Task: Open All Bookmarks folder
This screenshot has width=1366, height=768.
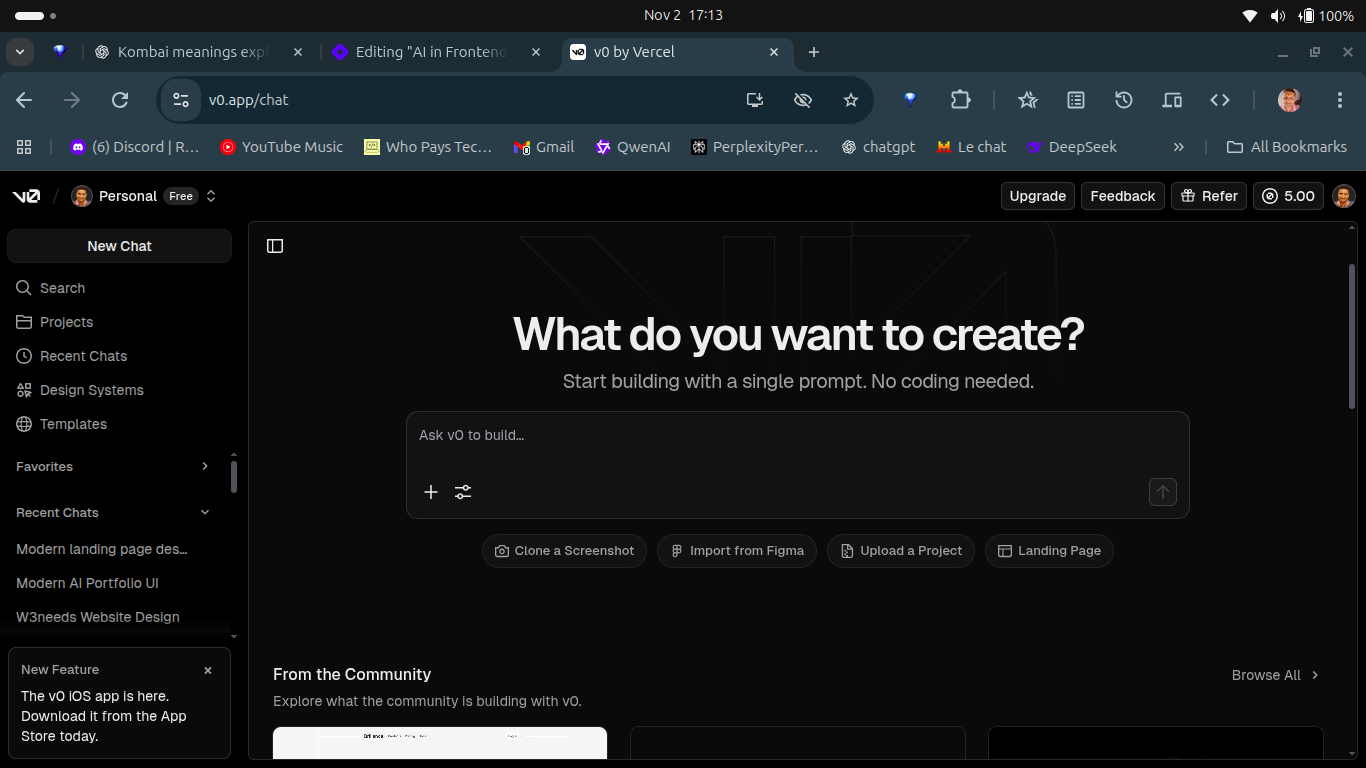Action: [x=1287, y=147]
